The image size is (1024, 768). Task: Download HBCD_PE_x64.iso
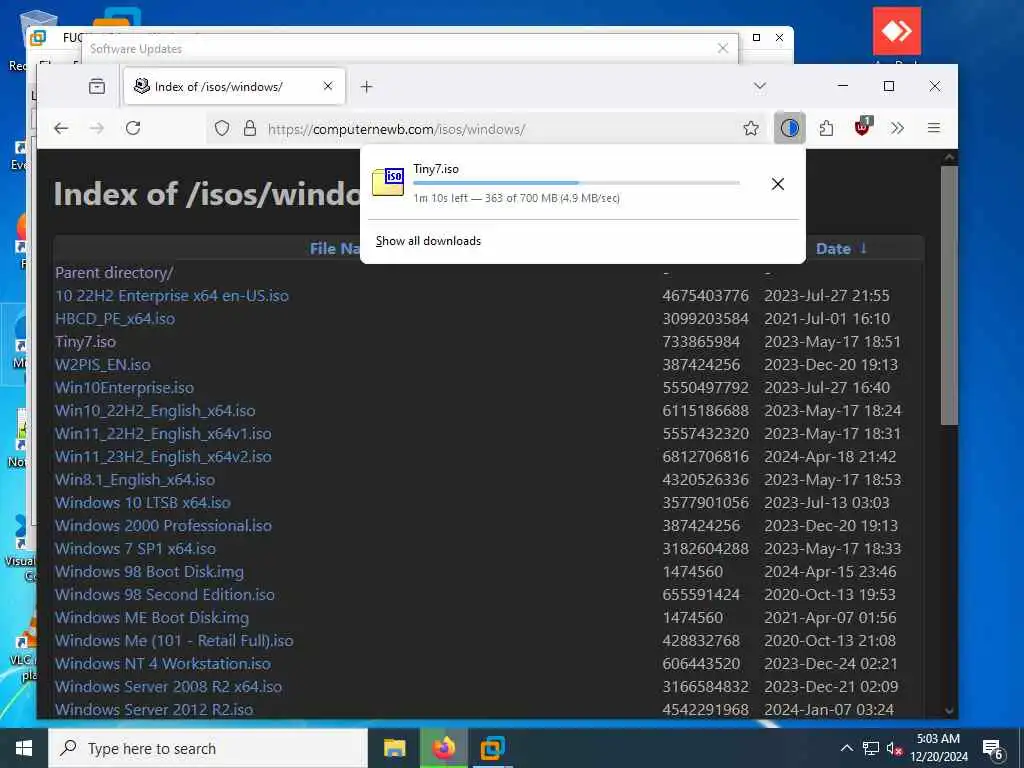click(115, 319)
